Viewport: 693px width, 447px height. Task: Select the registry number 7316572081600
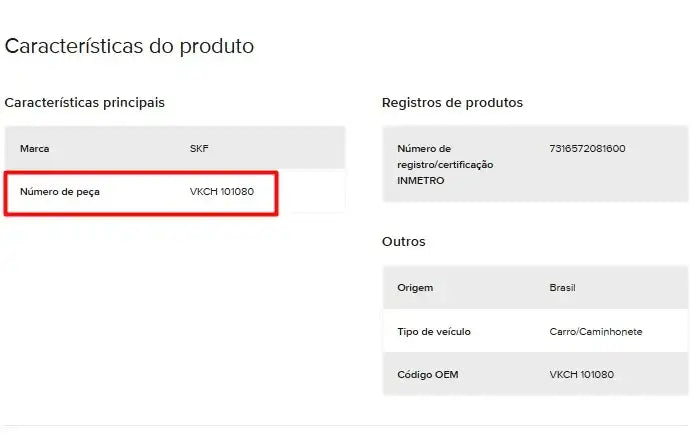pyautogui.click(x=587, y=149)
